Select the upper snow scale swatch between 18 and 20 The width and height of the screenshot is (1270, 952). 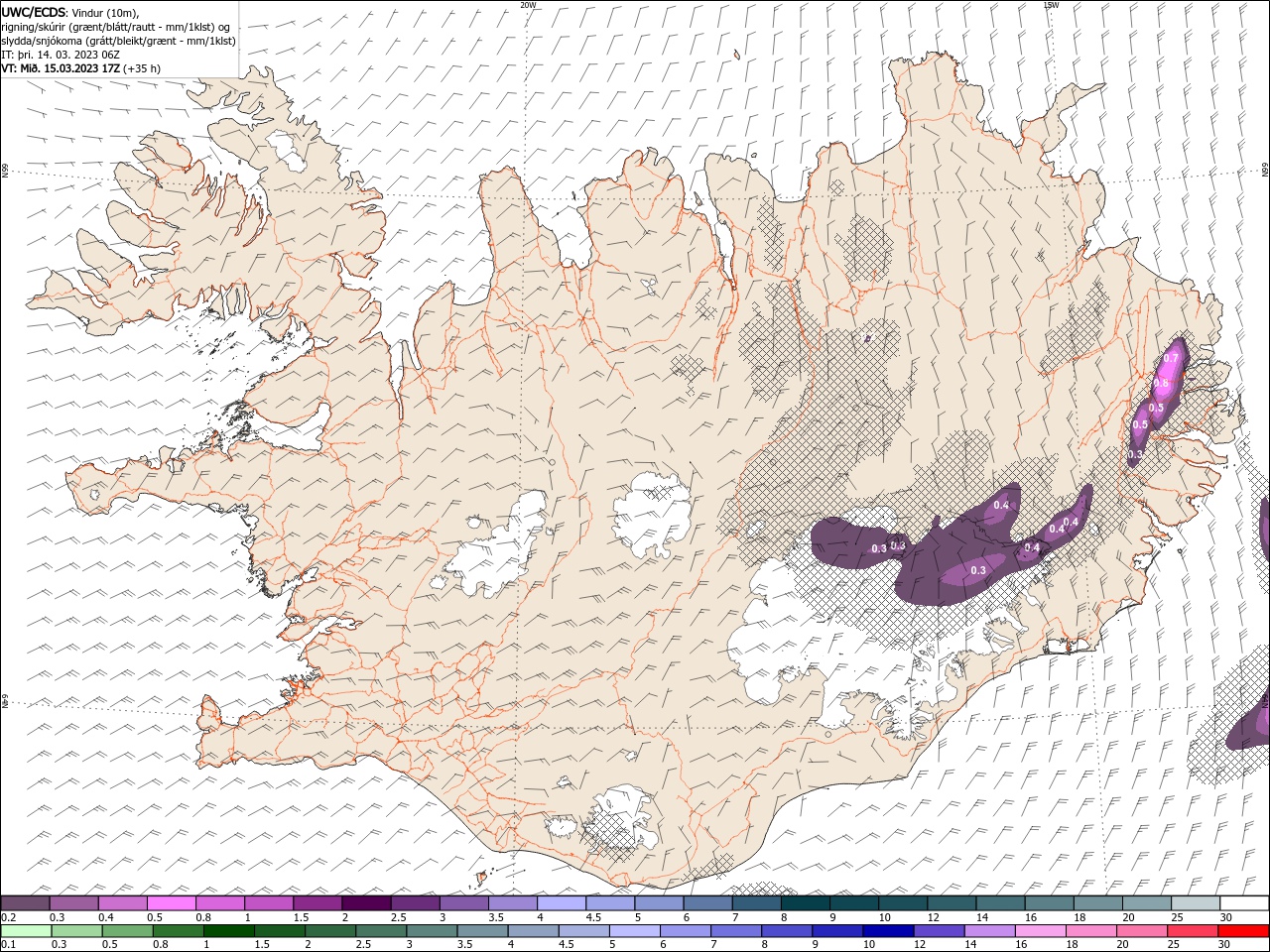point(1096,903)
